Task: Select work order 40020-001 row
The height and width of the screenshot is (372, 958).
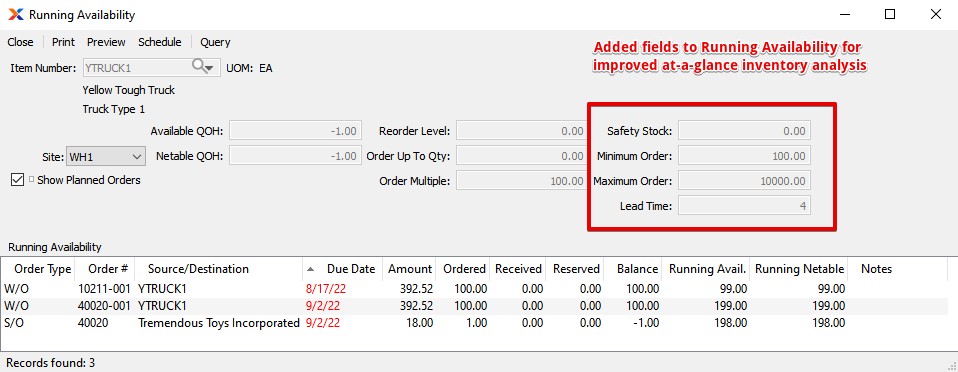Action: coord(474,305)
